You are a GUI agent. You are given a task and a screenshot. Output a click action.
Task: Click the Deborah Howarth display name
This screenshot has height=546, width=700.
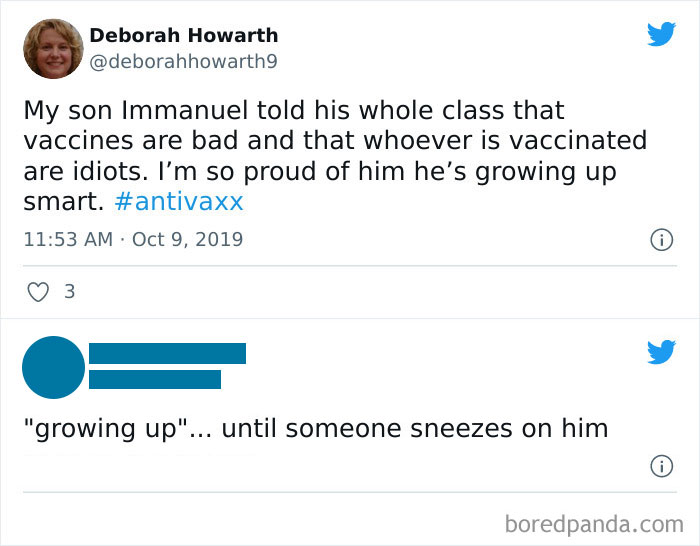click(184, 35)
